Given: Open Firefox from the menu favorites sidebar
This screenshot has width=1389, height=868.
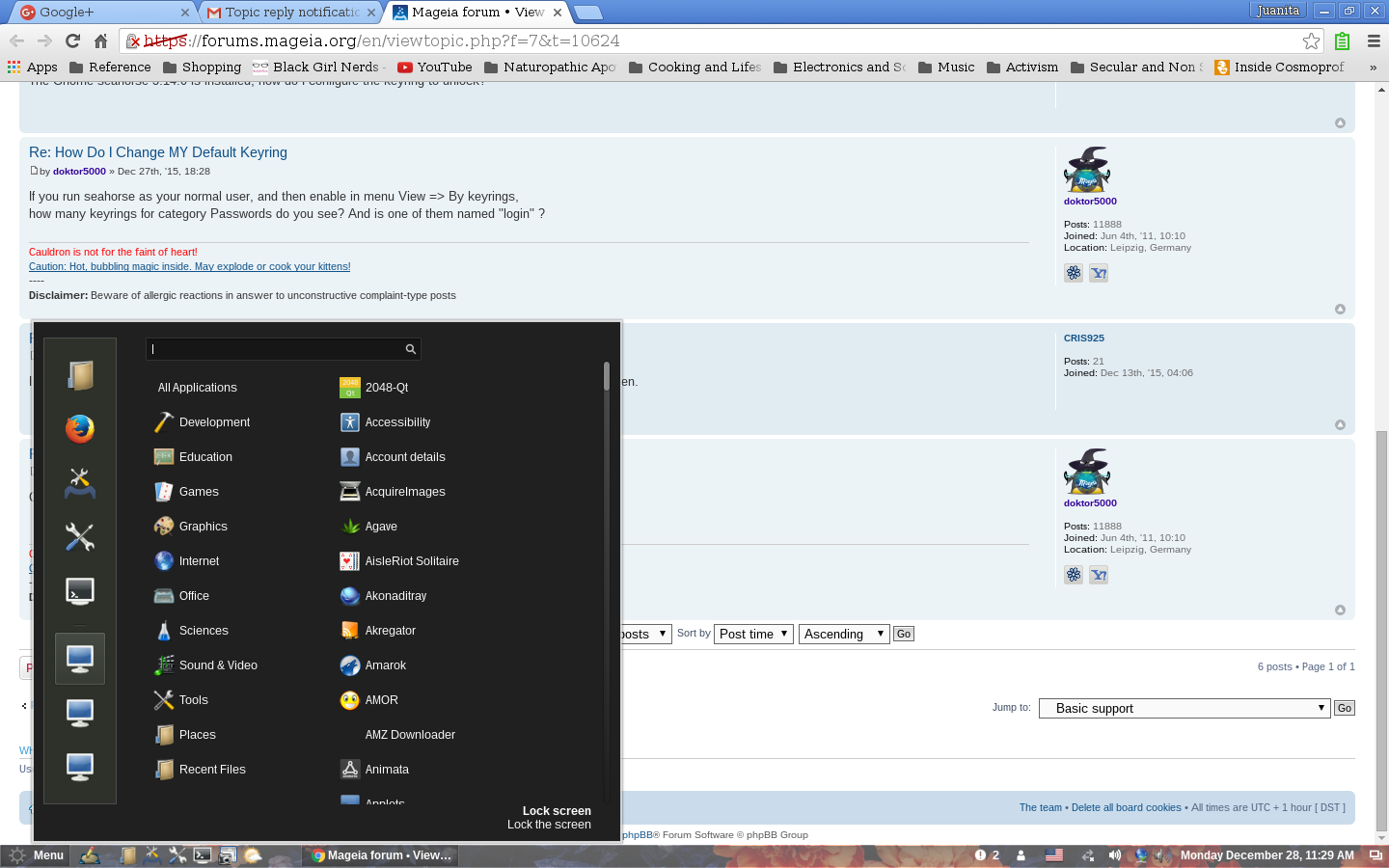Looking at the screenshot, I should (x=80, y=428).
